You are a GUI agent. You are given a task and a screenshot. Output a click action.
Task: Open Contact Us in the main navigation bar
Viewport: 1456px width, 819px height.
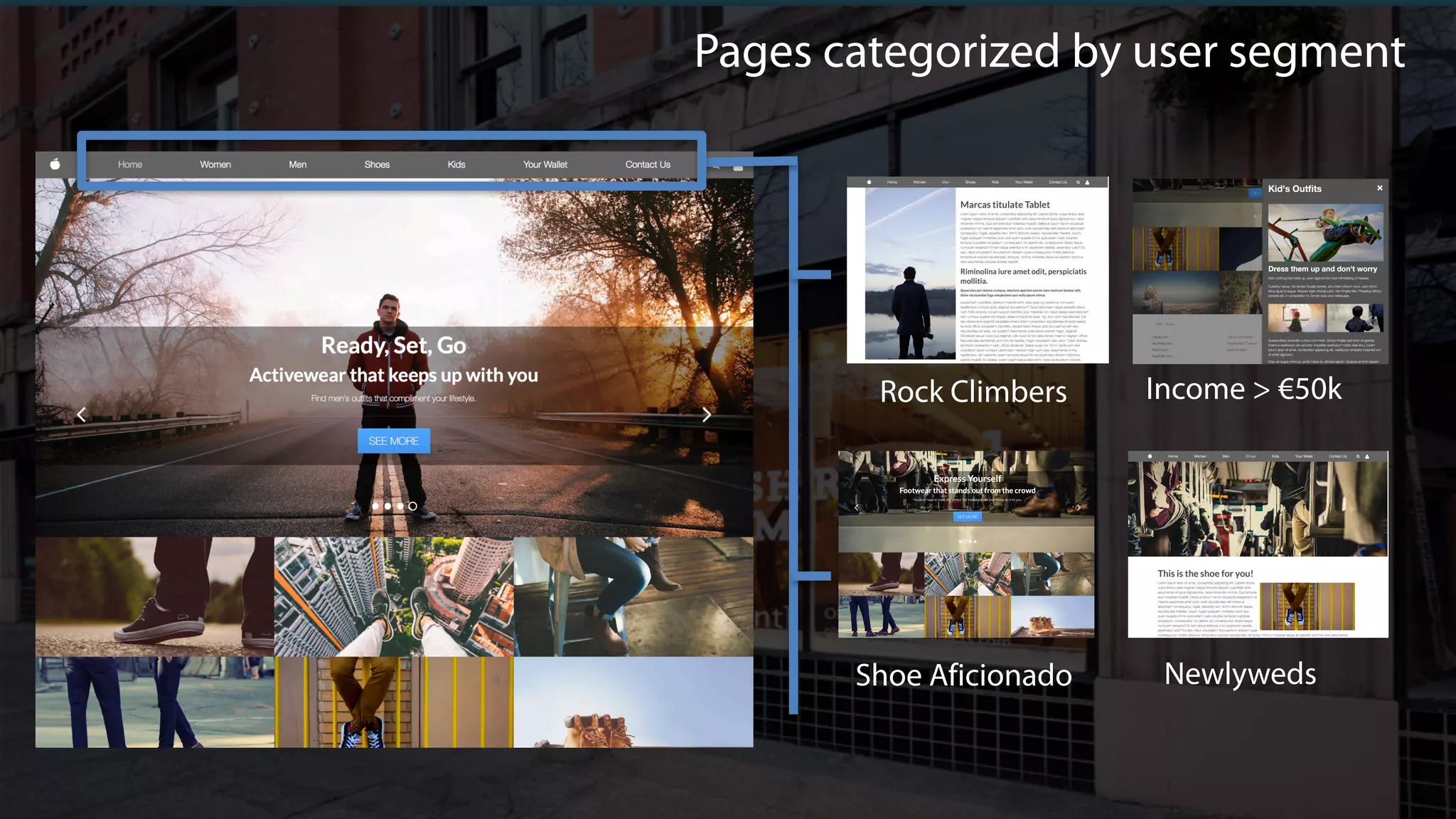648,164
